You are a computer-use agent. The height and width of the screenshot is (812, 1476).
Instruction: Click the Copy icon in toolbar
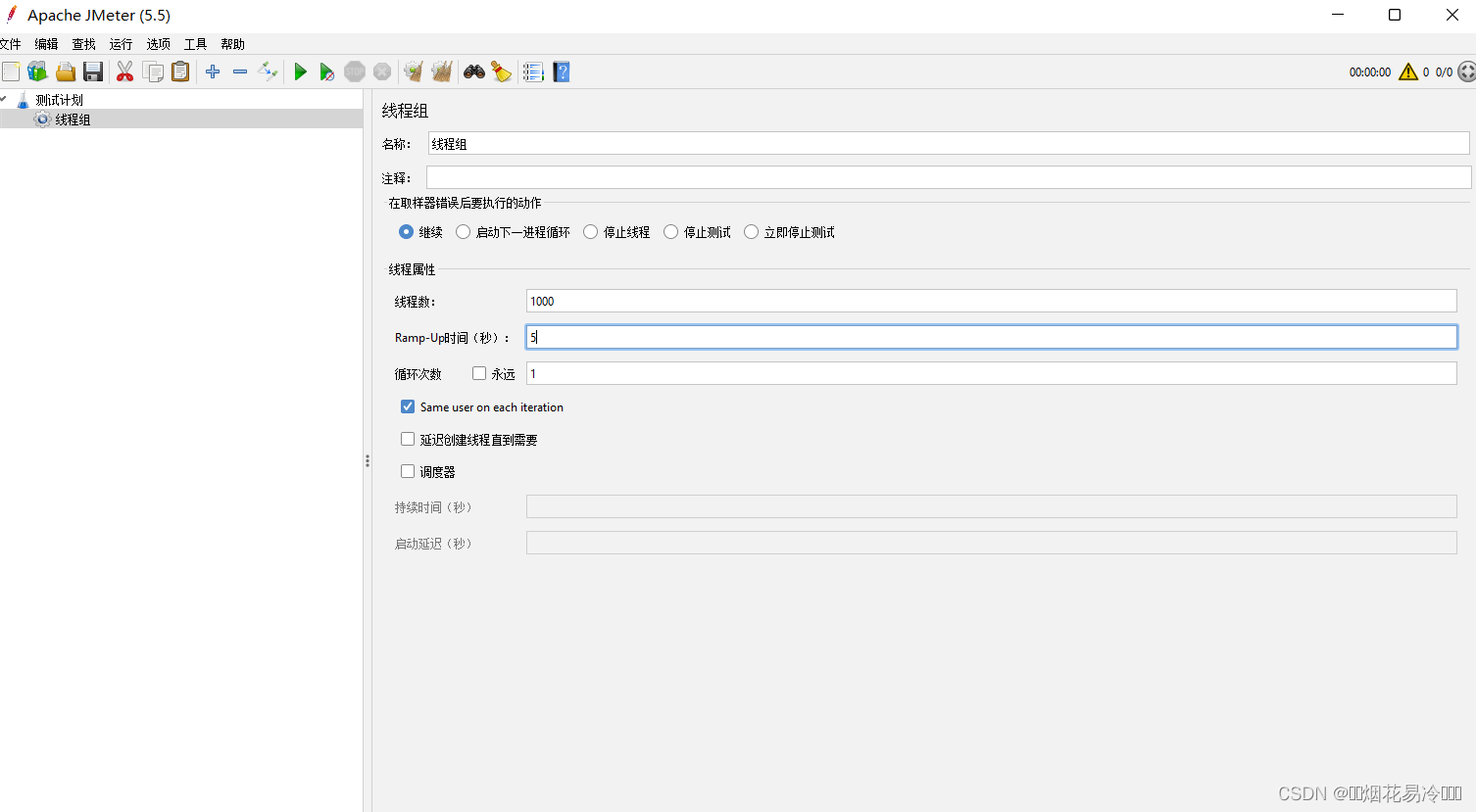click(x=153, y=72)
